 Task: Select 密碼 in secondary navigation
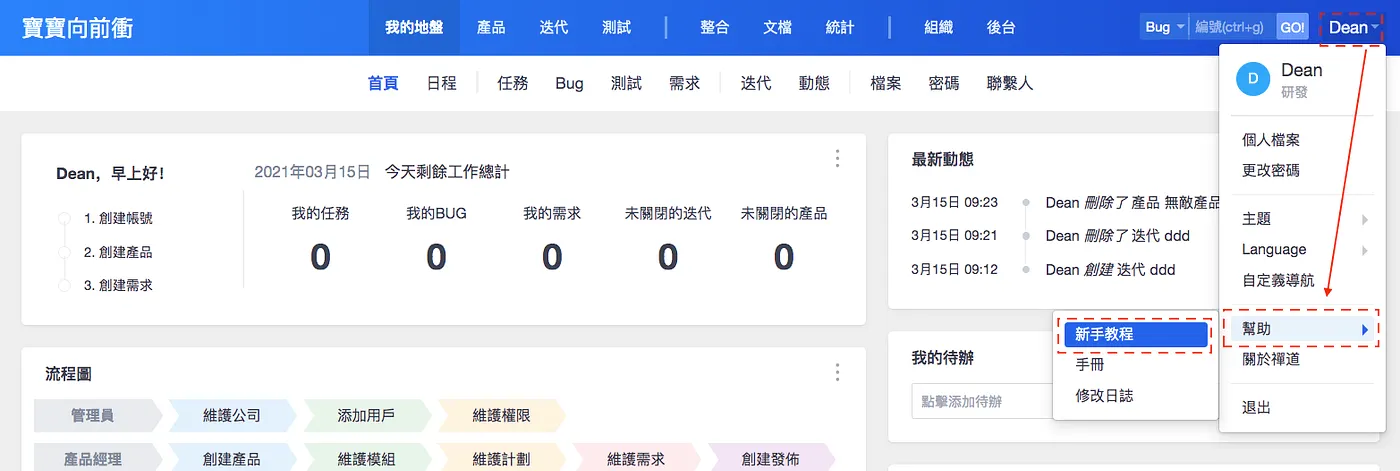pyautogui.click(x=944, y=83)
